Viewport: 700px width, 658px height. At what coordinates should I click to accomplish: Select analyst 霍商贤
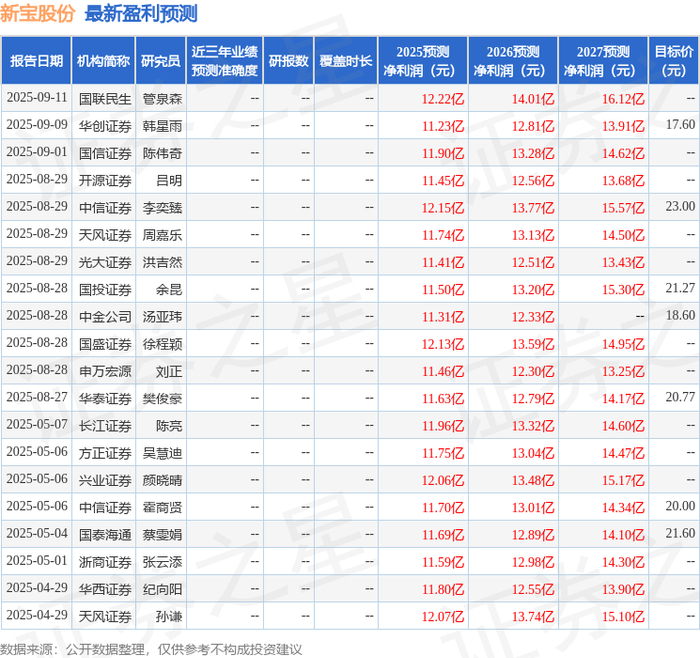(x=162, y=507)
